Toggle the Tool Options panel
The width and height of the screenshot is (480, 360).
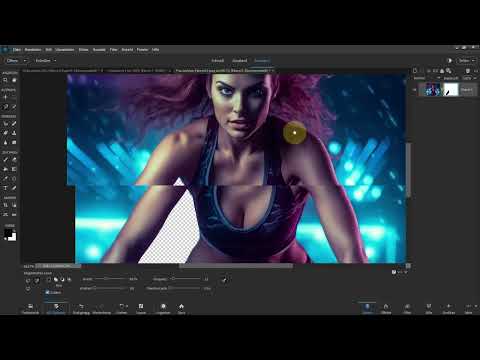(x=56, y=309)
